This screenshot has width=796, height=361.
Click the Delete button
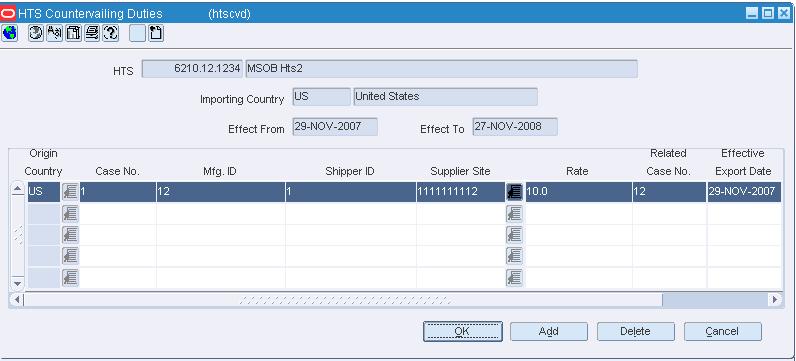point(636,332)
